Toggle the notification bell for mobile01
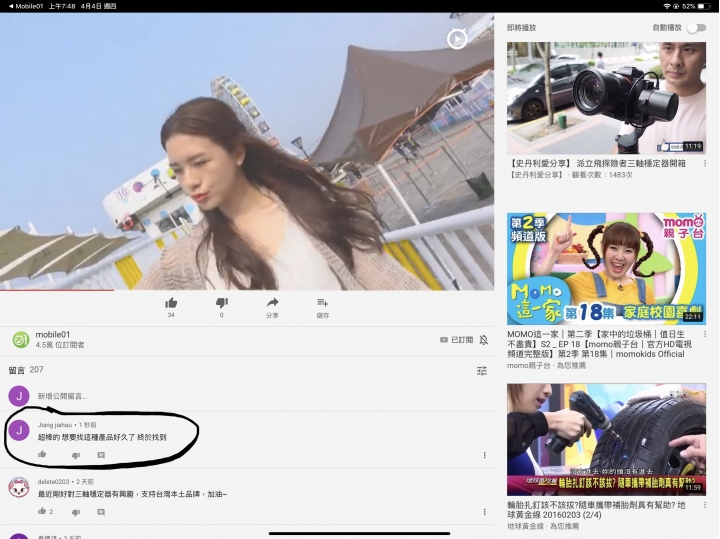The height and width of the screenshot is (539, 720). 484,340
